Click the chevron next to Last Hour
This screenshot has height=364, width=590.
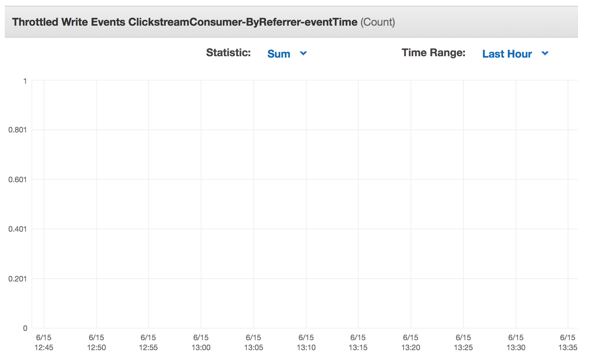tap(544, 53)
